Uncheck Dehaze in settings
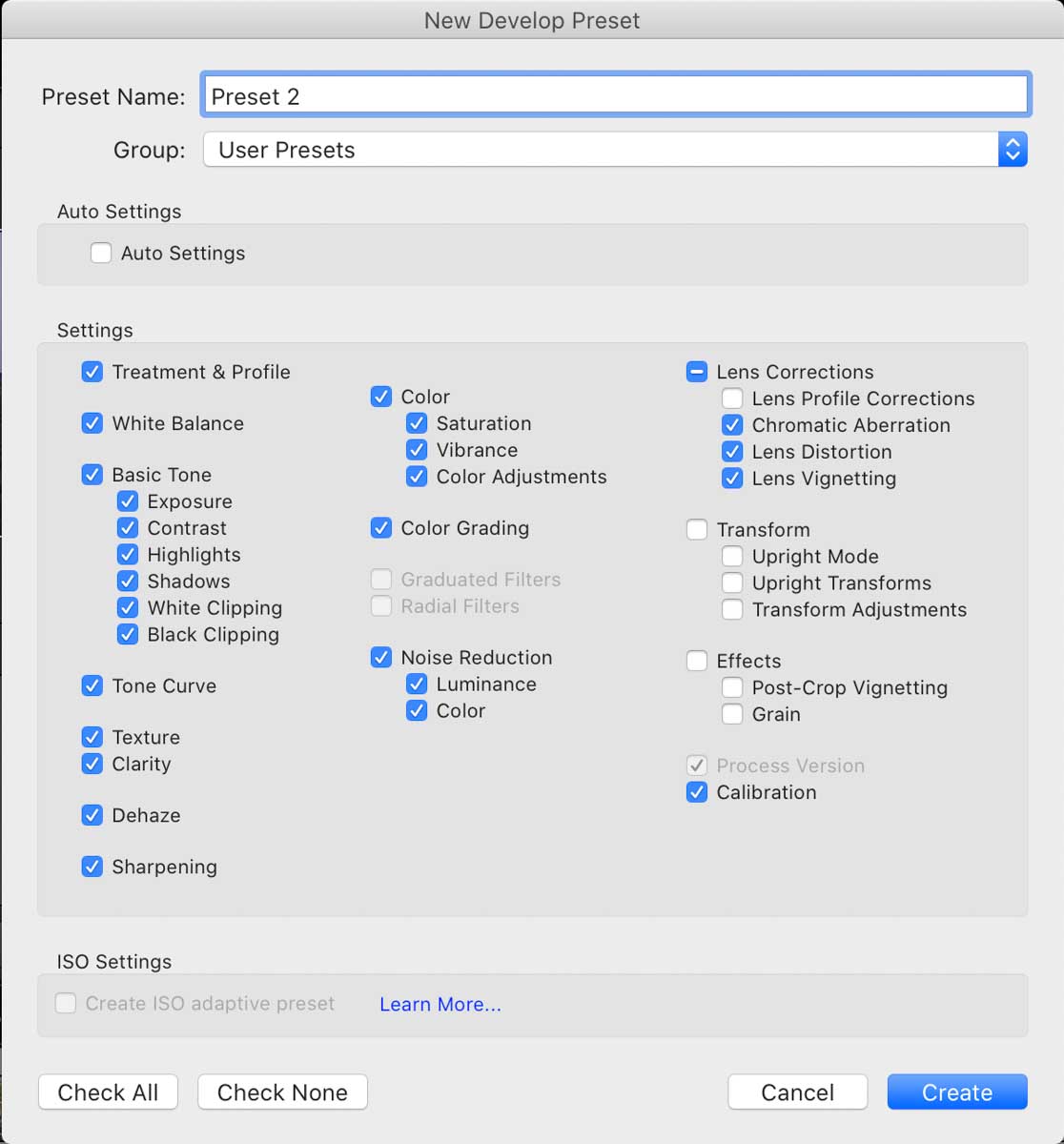1064x1144 pixels. 92,815
